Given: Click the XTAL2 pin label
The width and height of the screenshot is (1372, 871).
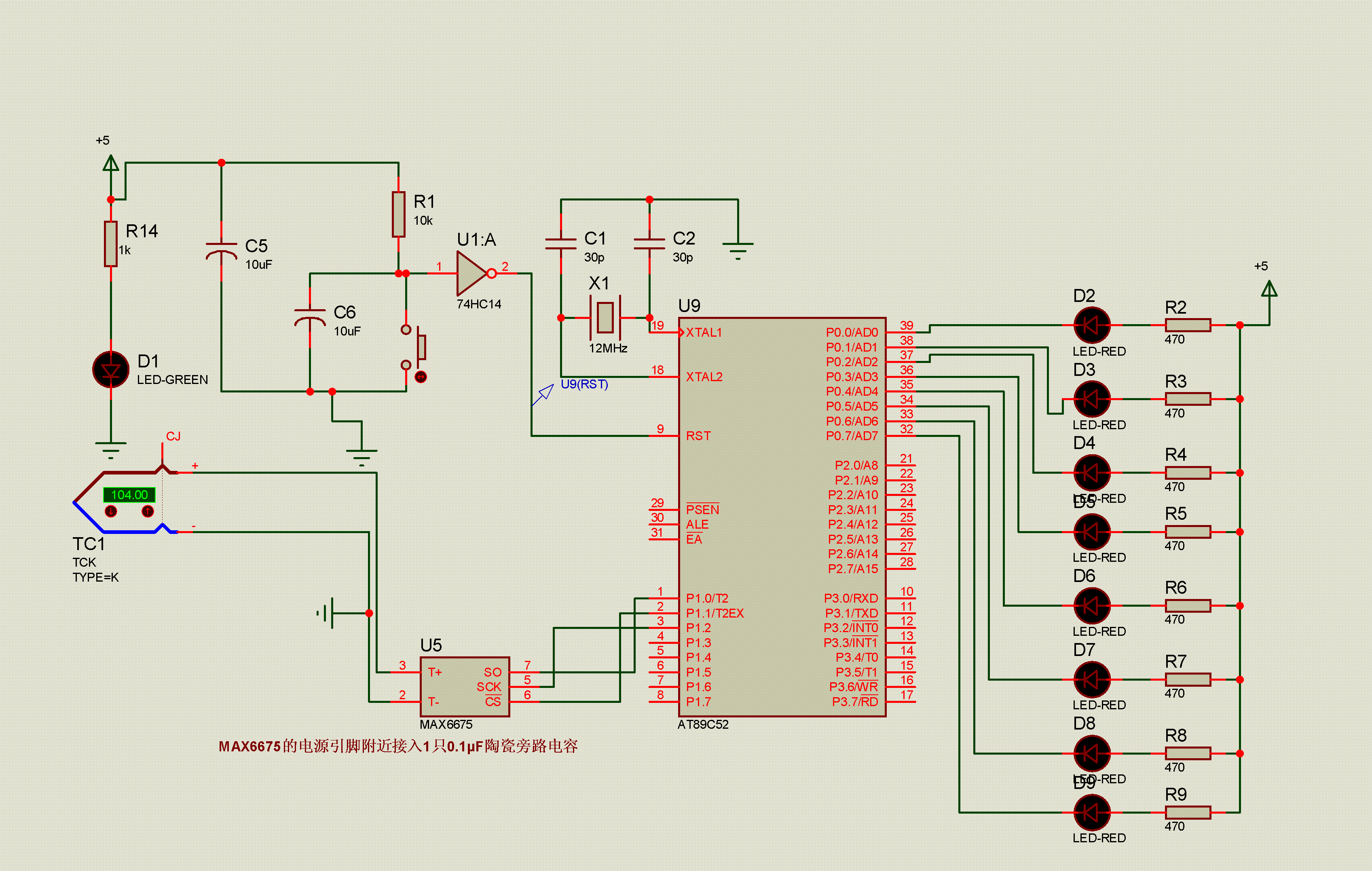Looking at the screenshot, I should pyautogui.click(x=704, y=377).
